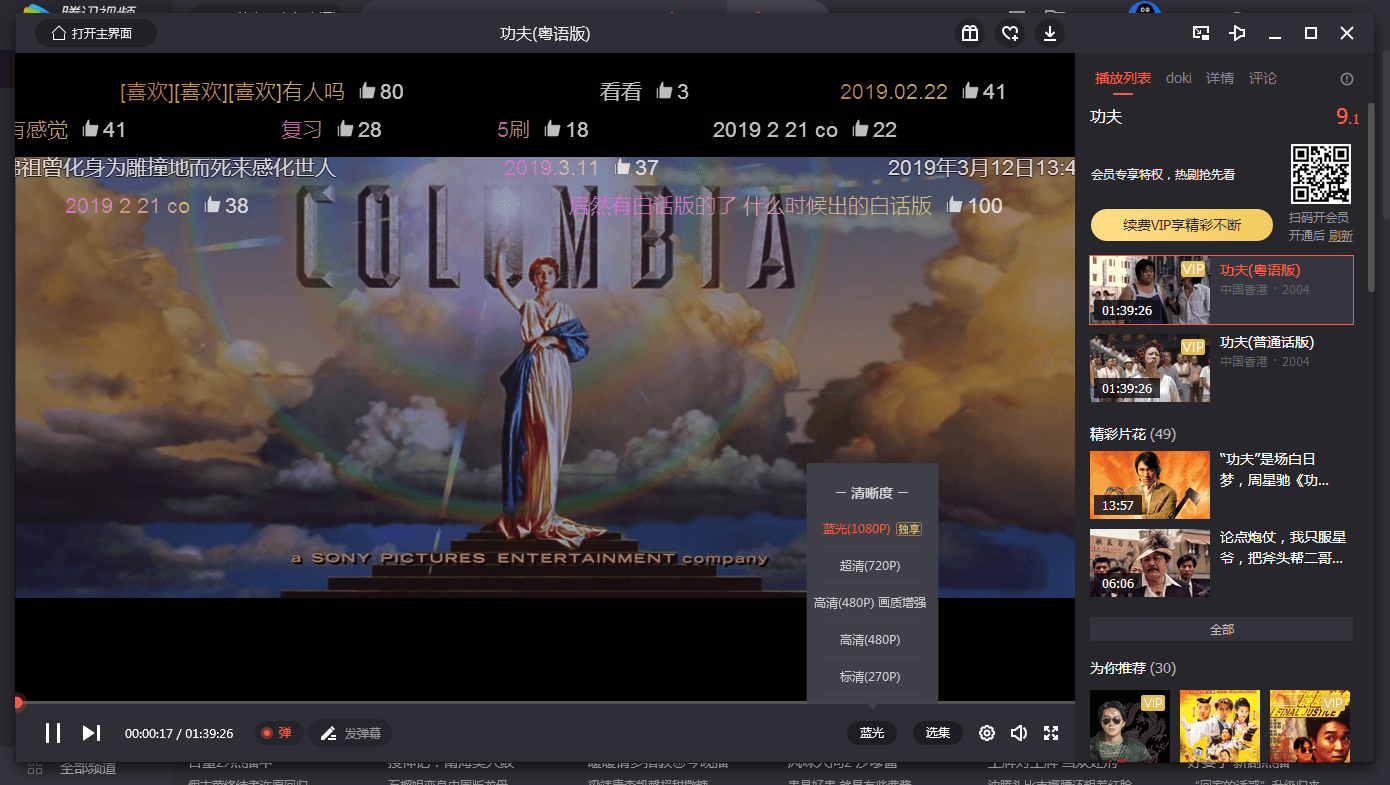Open the 选集 episode selector
The image size is (1390, 785).
938,733
